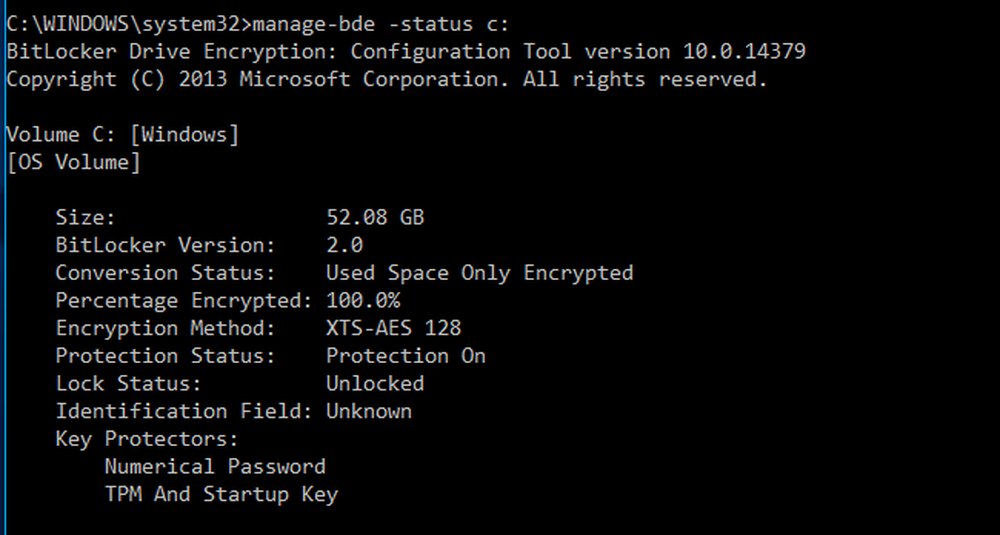Click the Unlocked value

[x=375, y=383]
